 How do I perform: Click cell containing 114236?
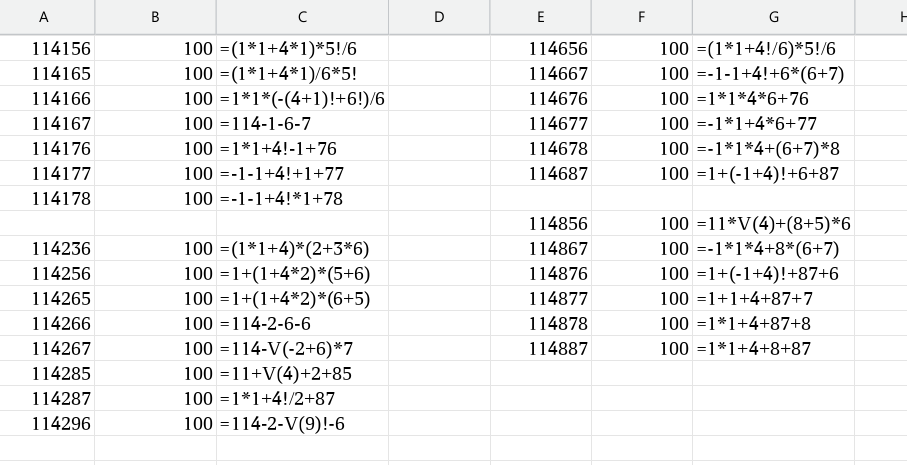tap(47, 249)
